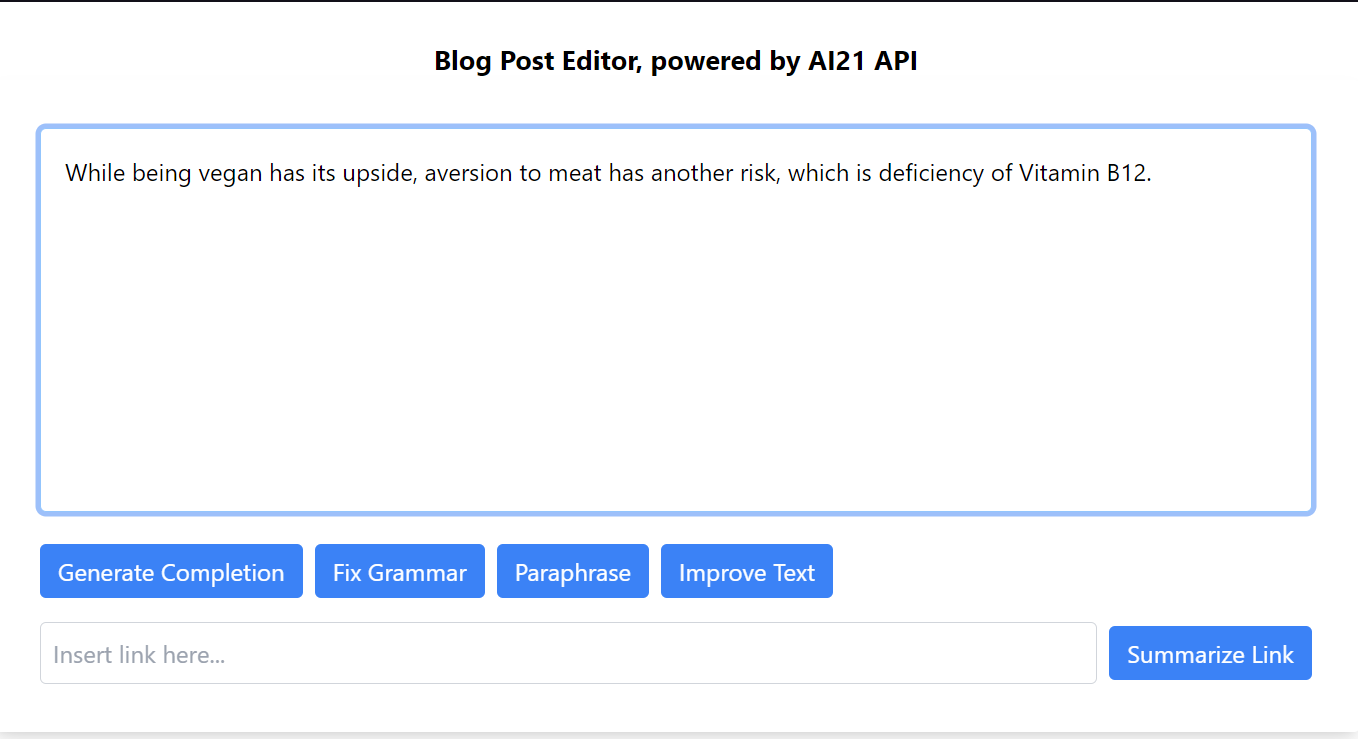Put the cursor on the word "meat"

[x=573, y=174]
